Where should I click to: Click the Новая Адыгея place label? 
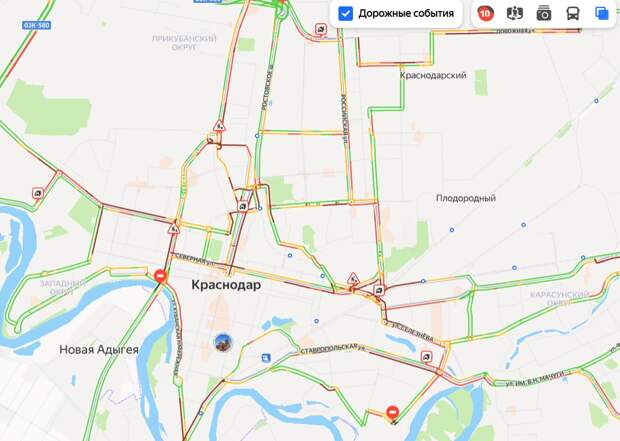pyautogui.click(x=99, y=350)
